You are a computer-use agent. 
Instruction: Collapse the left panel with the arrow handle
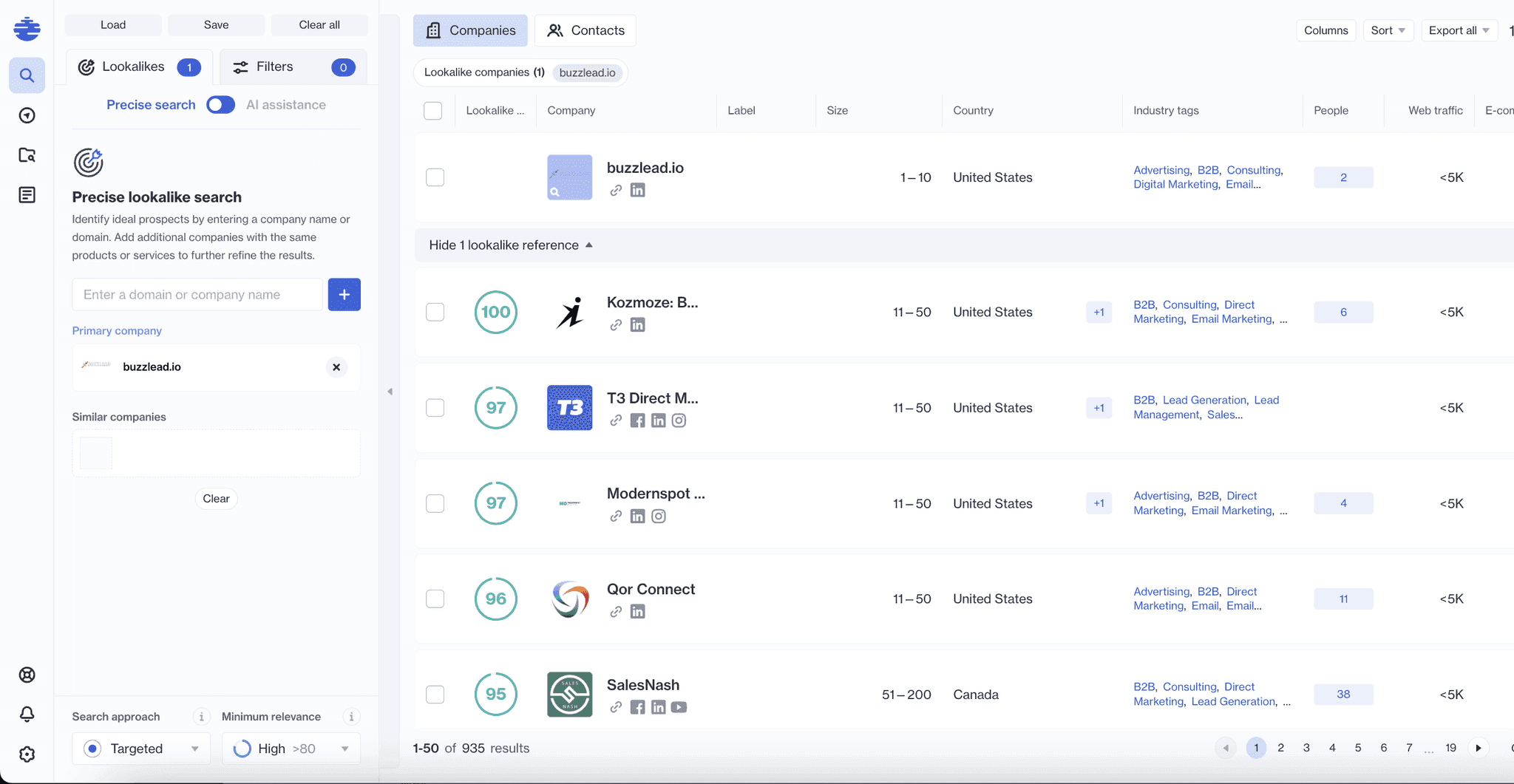[390, 392]
